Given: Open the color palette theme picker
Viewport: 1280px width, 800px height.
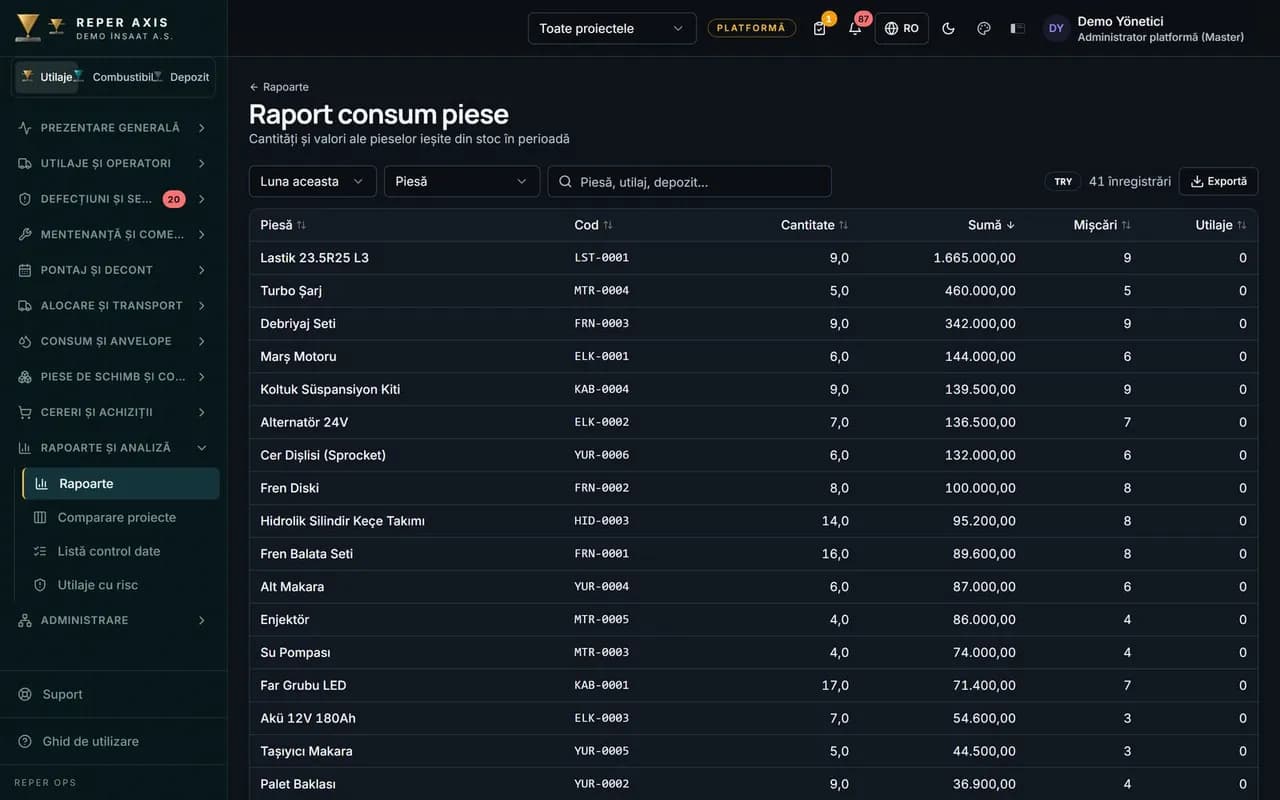Looking at the screenshot, I should click(x=983, y=28).
